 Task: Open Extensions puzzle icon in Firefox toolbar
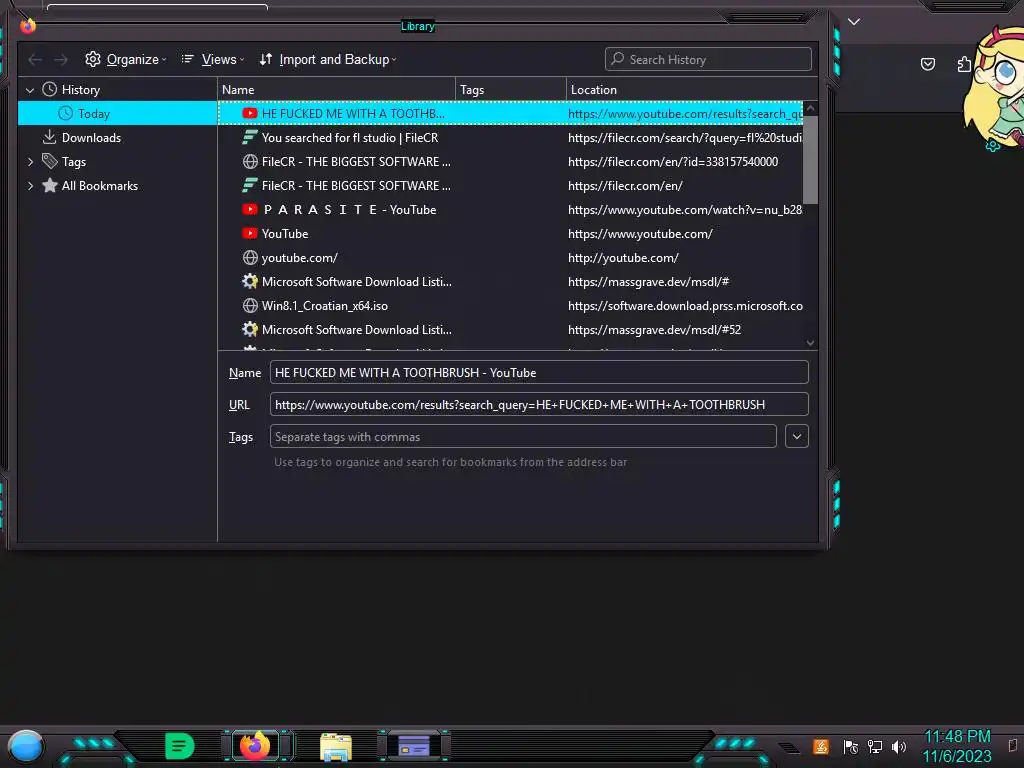[x=964, y=64]
